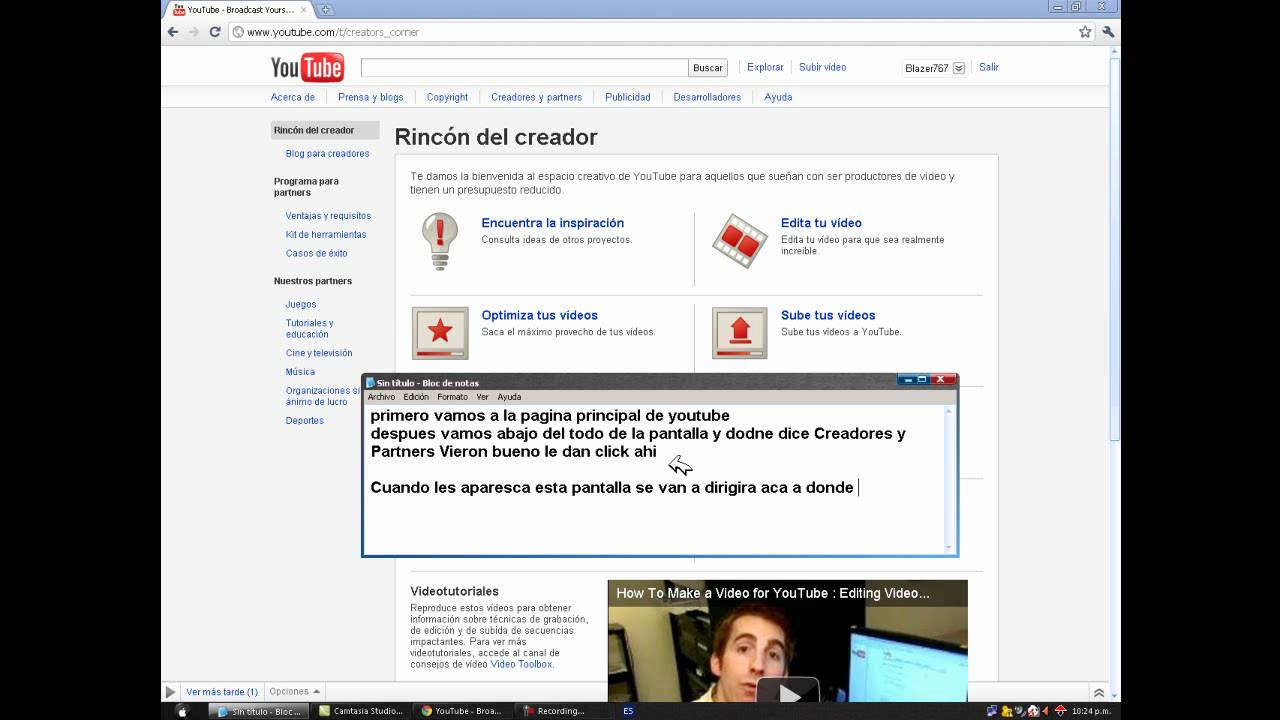Open Notepad Edición menu

click(416, 397)
